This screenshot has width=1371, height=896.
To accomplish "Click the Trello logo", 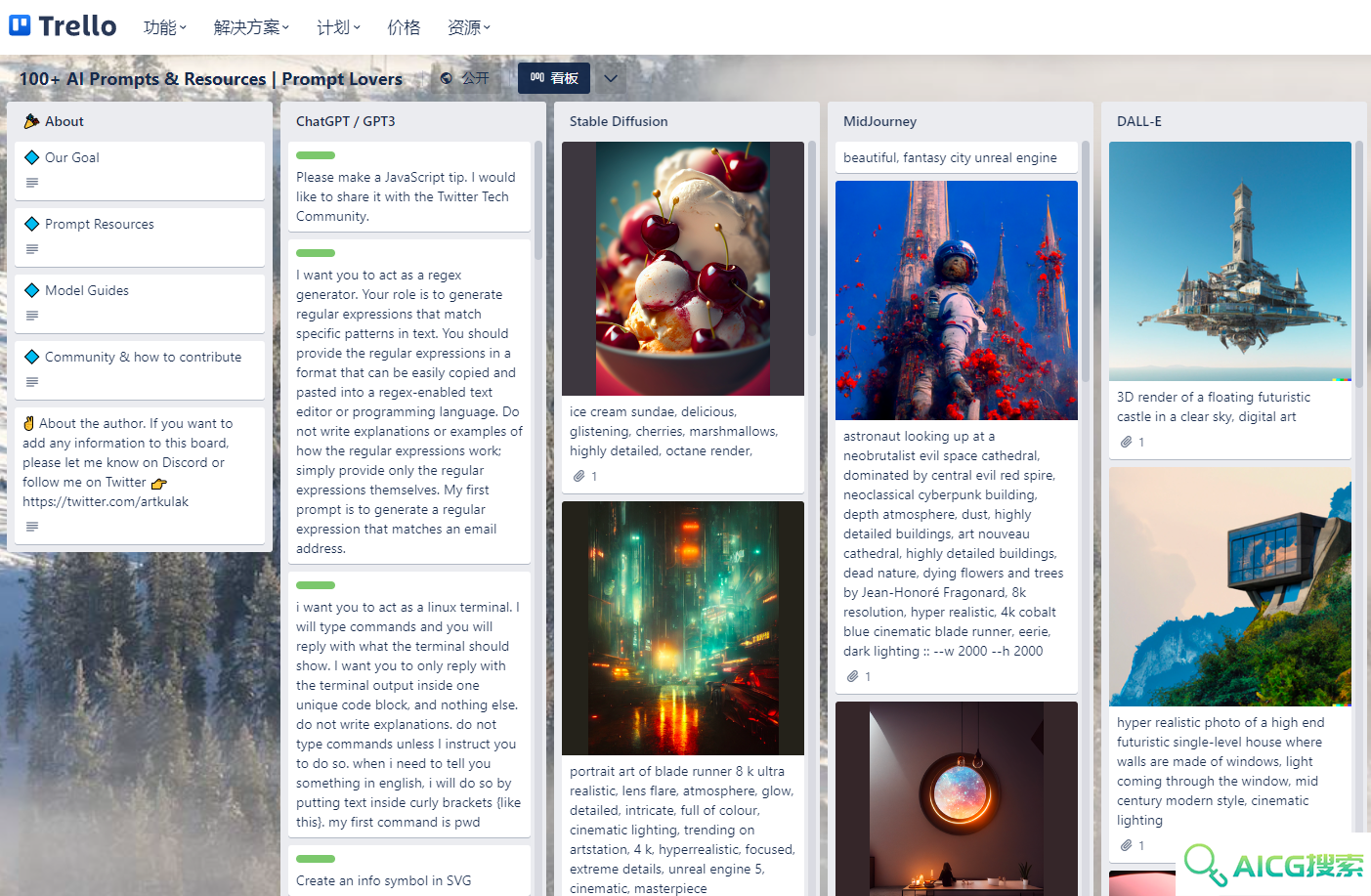I will [x=63, y=25].
